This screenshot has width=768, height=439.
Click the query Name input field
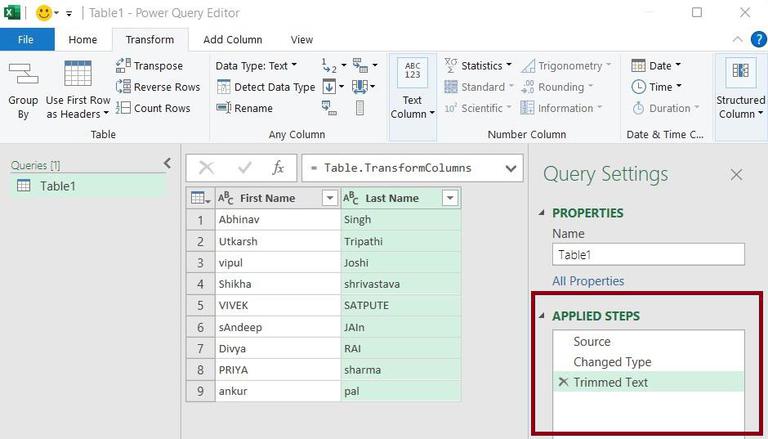click(648, 255)
